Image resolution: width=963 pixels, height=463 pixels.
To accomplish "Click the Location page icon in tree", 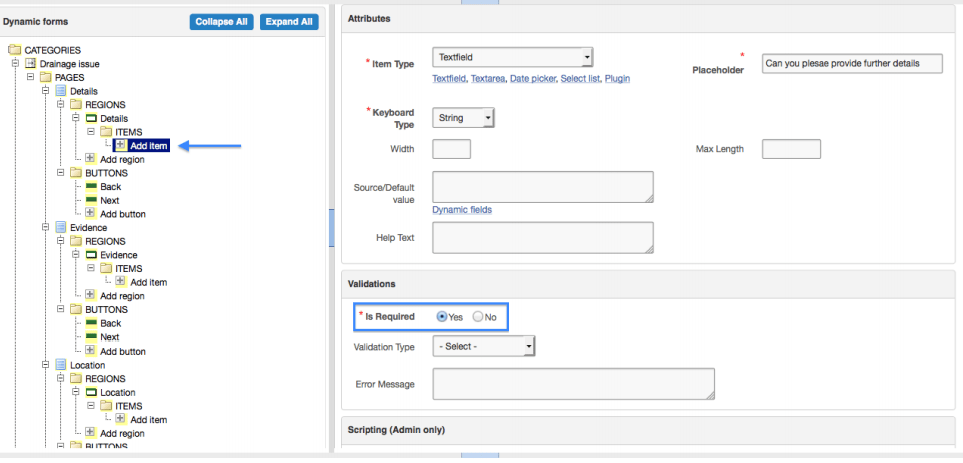I will [x=60, y=365].
